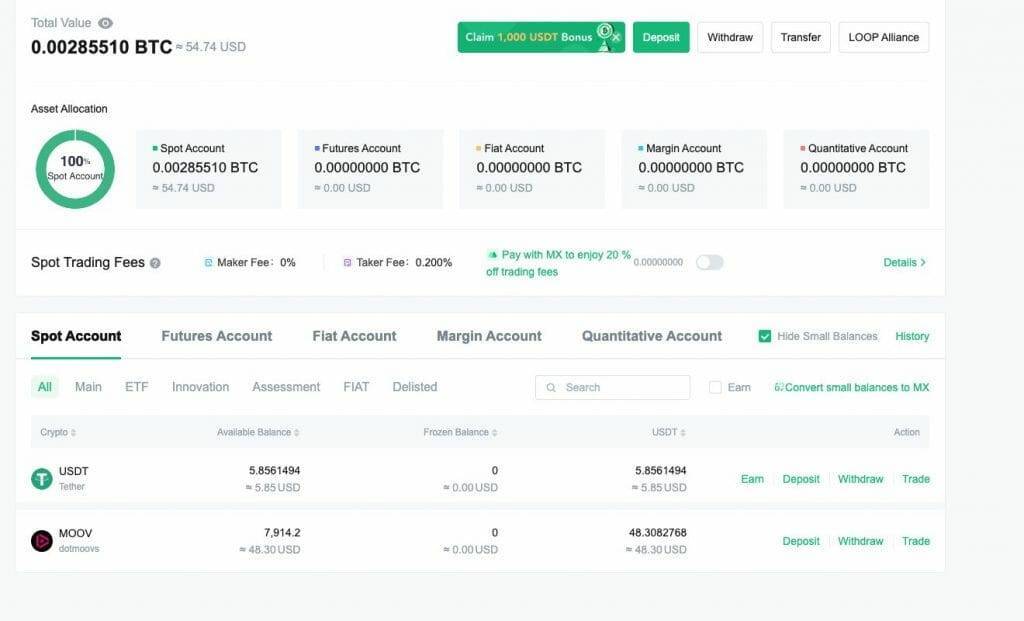The width and height of the screenshot is (1024, 621).
Task: Check the Earn filter checkbox
Action: [715, 387]
